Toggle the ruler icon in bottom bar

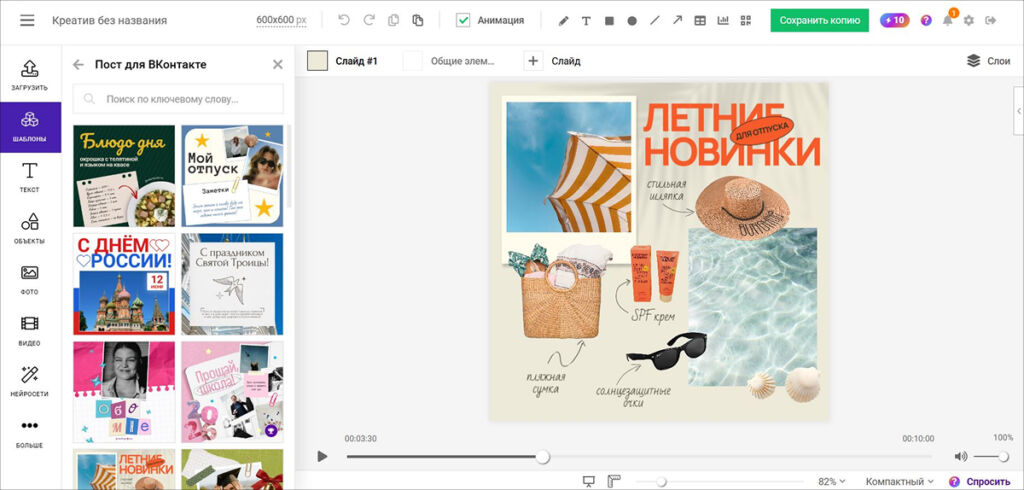coord(613,482)
